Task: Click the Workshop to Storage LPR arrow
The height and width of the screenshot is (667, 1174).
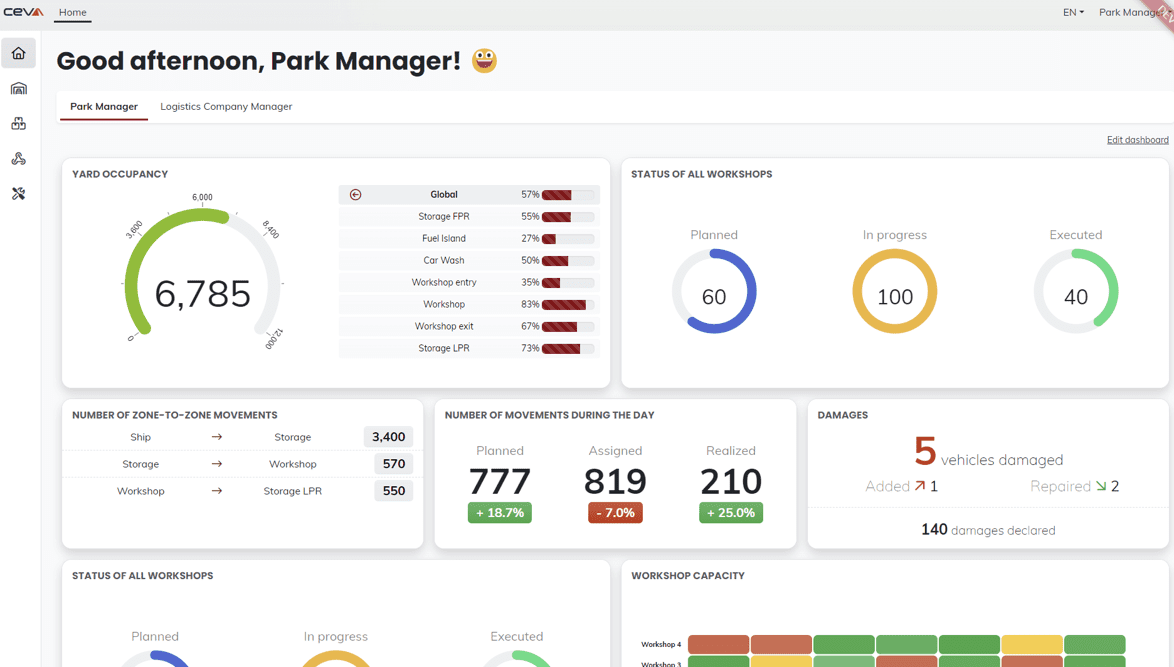Action: 216,491
